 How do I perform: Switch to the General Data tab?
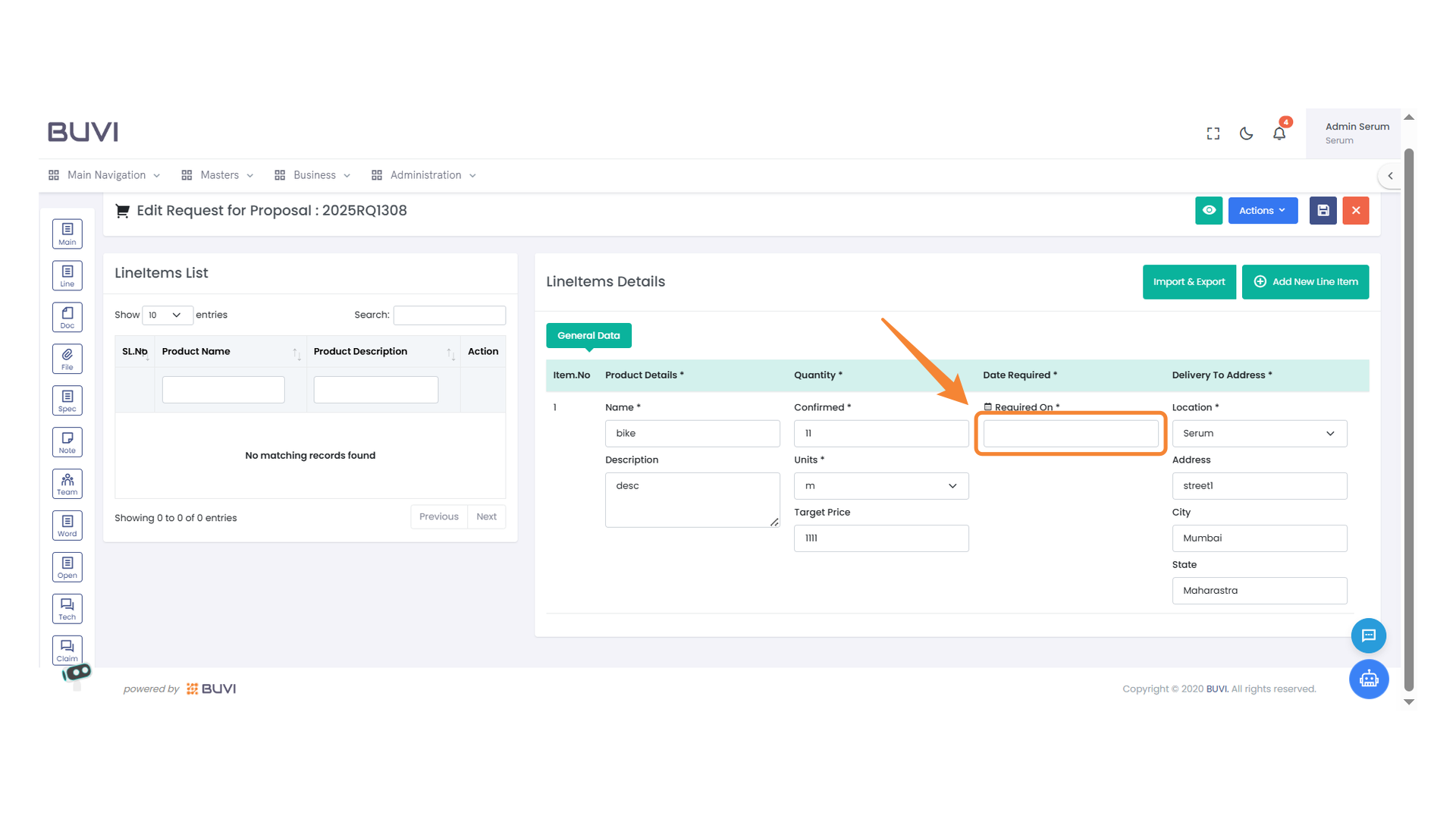click(588, 335)
